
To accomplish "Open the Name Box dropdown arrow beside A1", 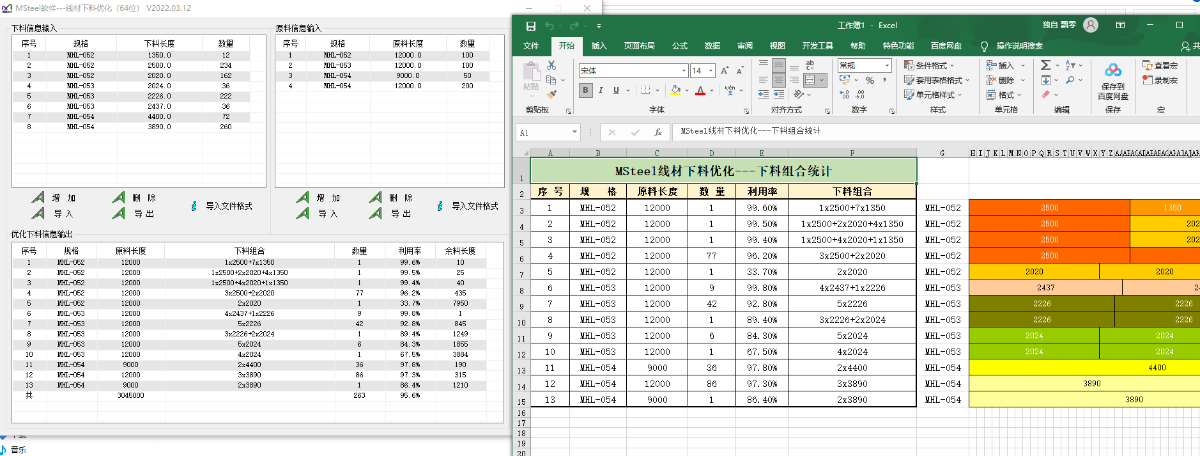I will [x=574, y=131].
